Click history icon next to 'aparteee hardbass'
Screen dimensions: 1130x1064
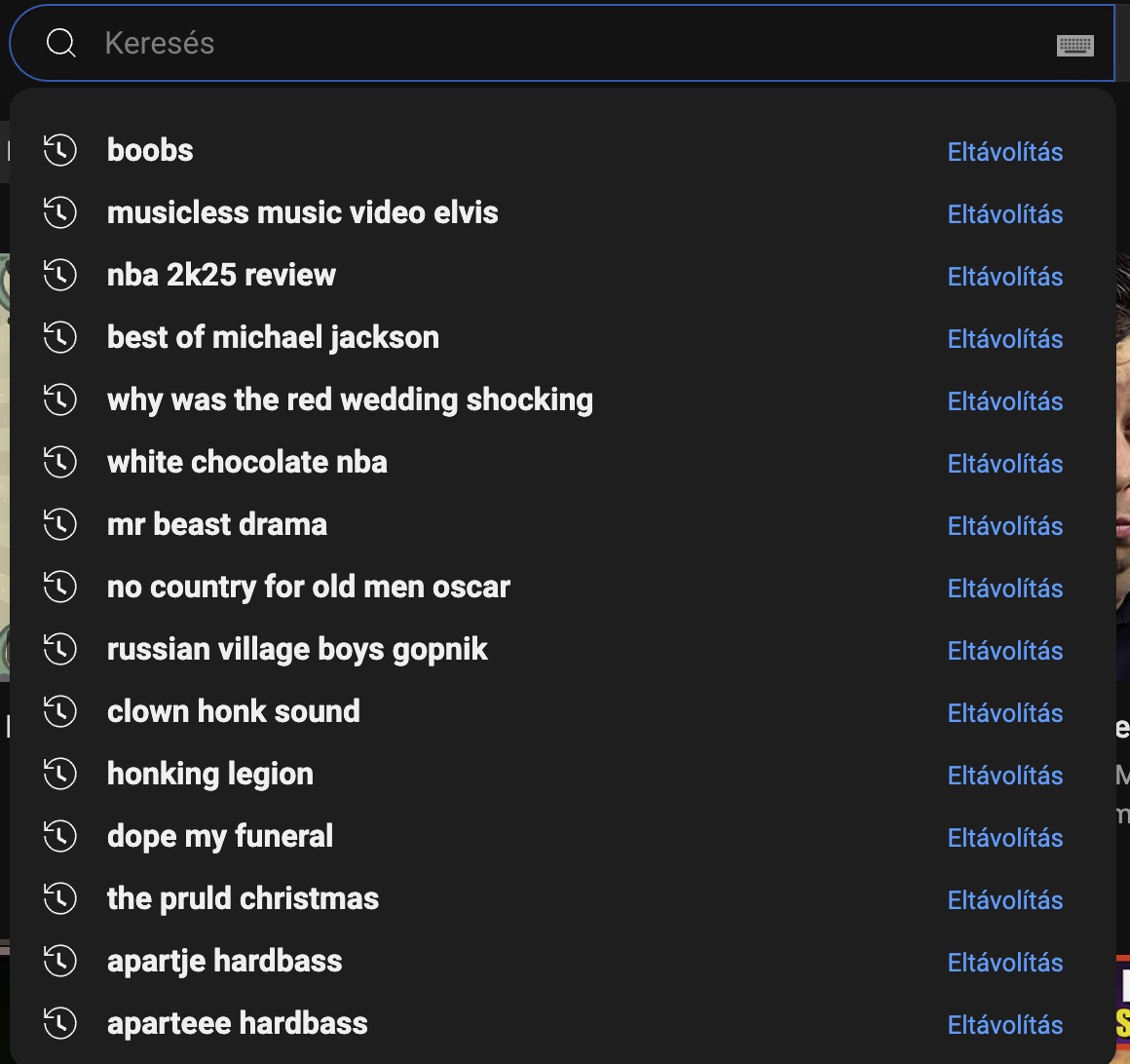[x=60, y=1023]
